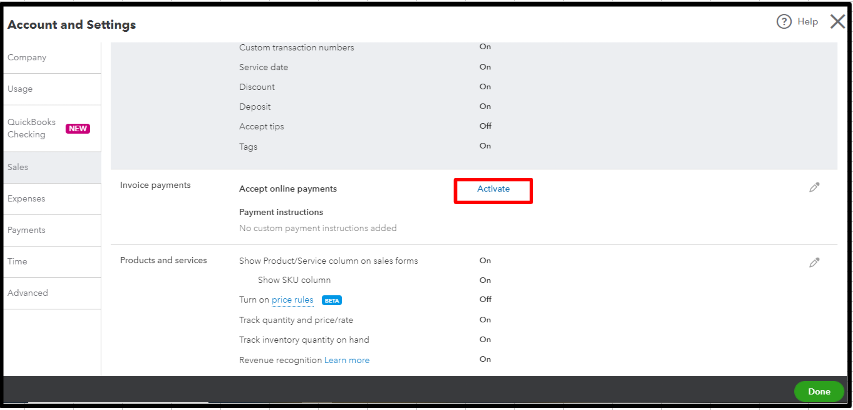The width and height of the screenshot is (853, 410).
Task: Open the Payments settings tab
Action: pyautogui.click(x=26, y=230)
